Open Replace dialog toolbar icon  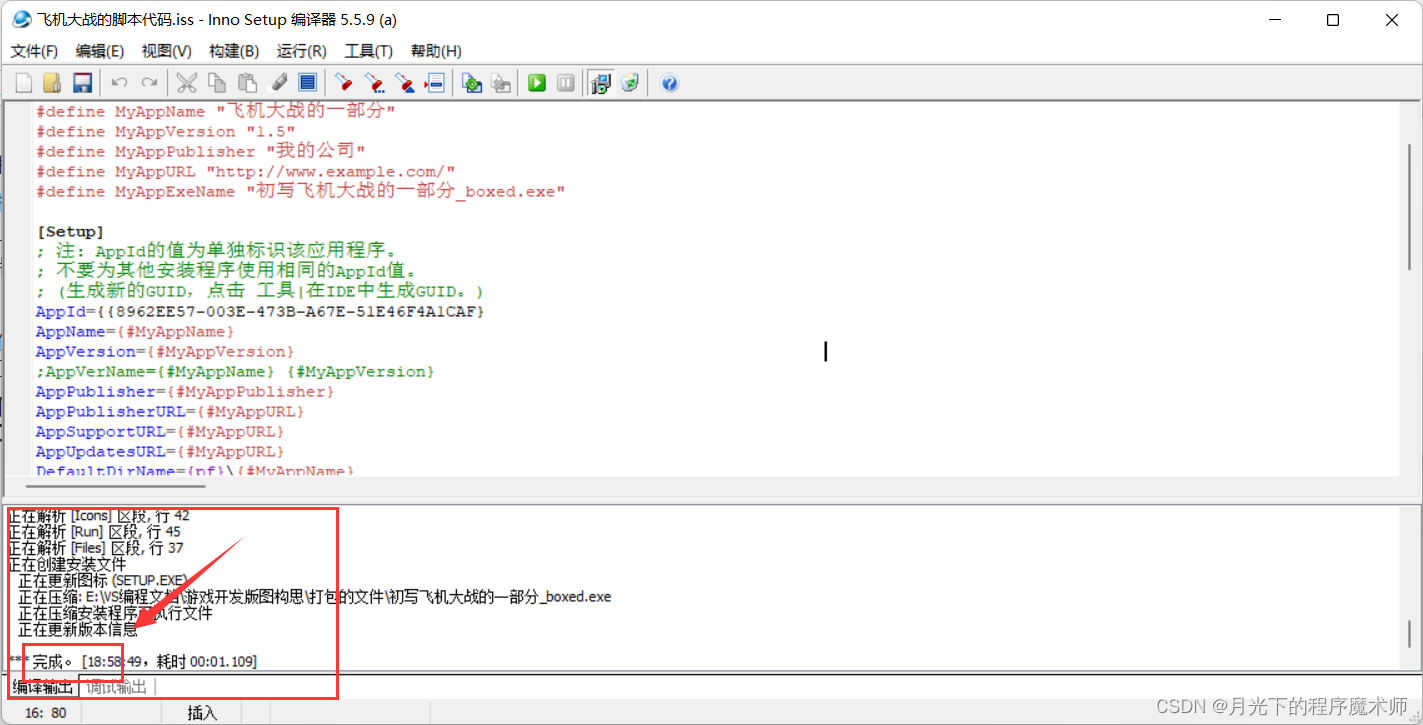click(404, 83)
